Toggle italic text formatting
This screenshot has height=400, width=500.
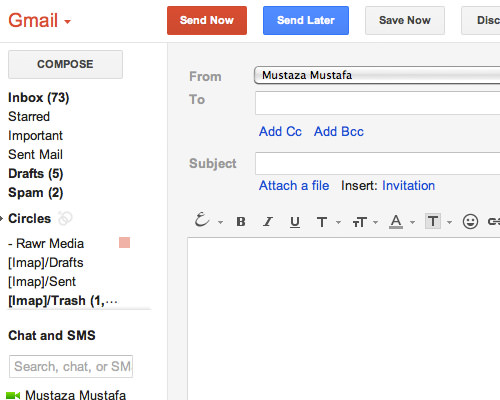click(268, 222)
